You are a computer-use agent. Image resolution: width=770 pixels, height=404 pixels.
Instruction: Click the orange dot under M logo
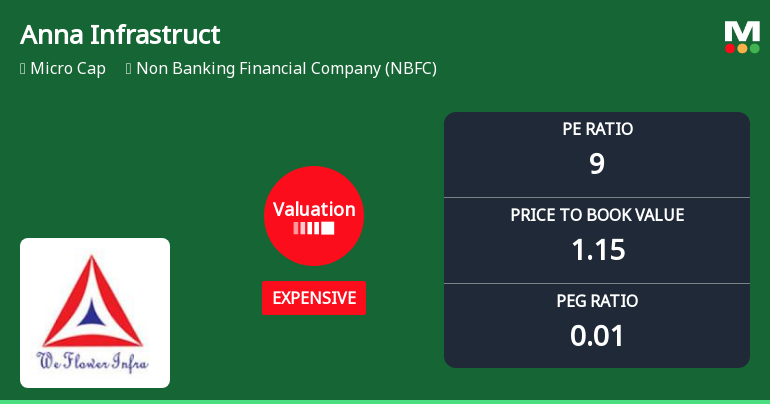click(x=742, y=48)
